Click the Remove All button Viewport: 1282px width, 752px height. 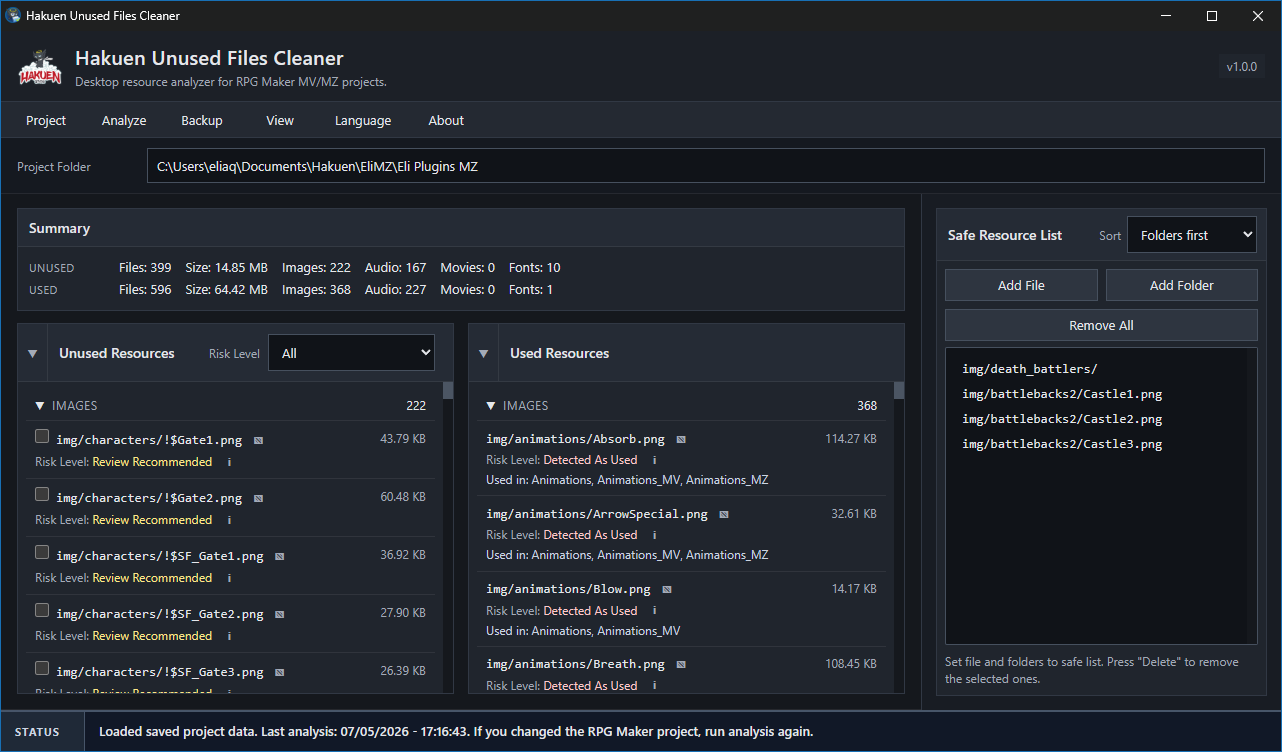(1101, 325)
